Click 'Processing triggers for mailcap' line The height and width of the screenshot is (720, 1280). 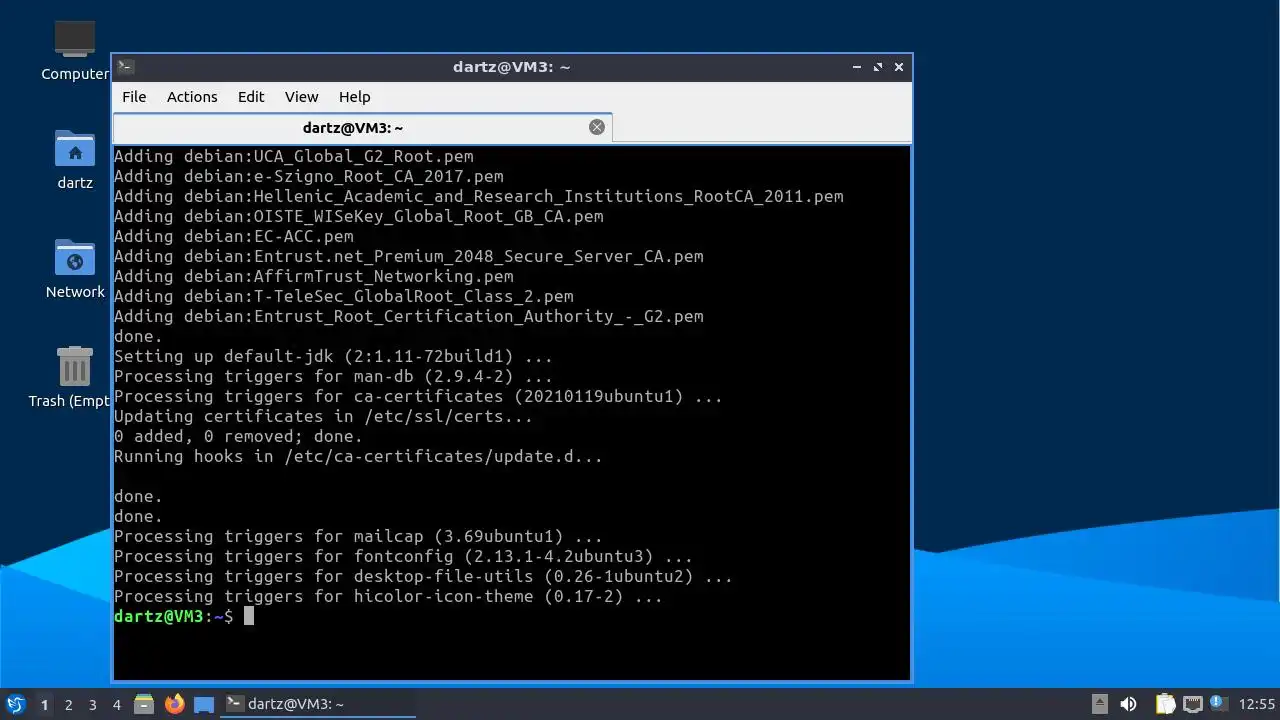pyautogui.click(x=358, y=536)
